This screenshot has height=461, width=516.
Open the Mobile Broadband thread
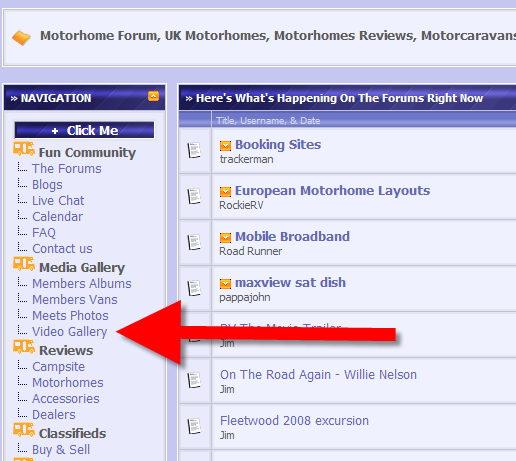[x=292, y=237]
